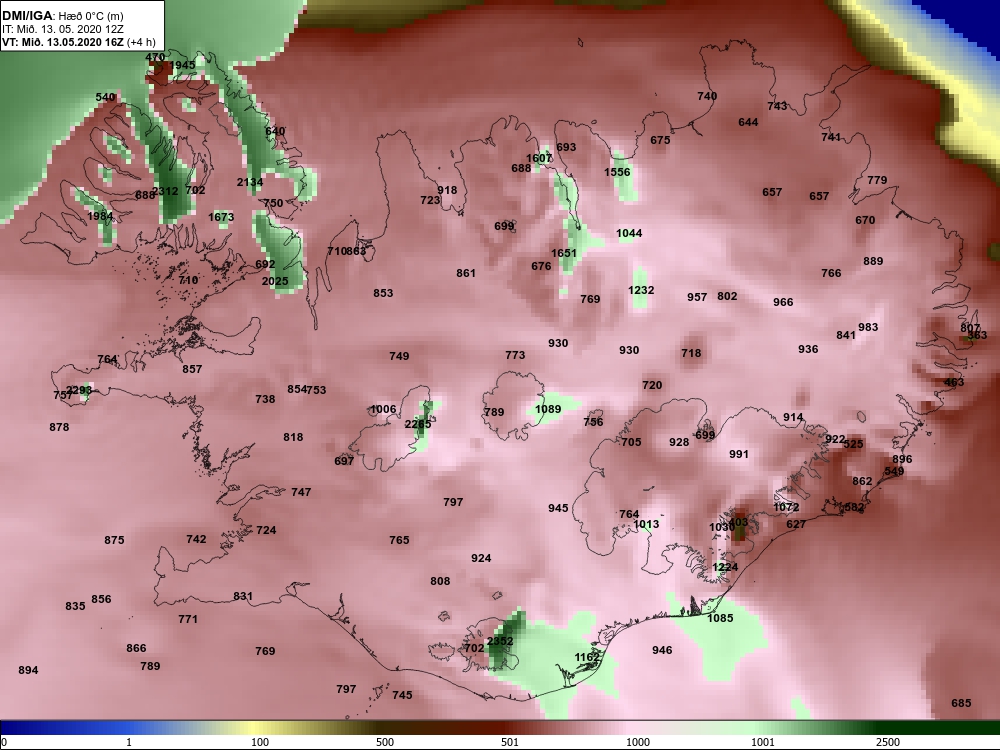The height and width of the screenshot is (750, 1000).
Task: Click the 1000 label on the color scale
Action: point(638,742)
